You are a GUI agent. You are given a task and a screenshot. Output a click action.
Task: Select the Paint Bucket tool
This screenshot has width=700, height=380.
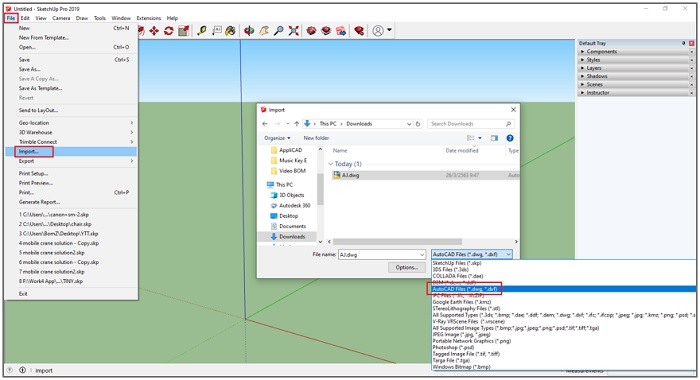(230, 31)
